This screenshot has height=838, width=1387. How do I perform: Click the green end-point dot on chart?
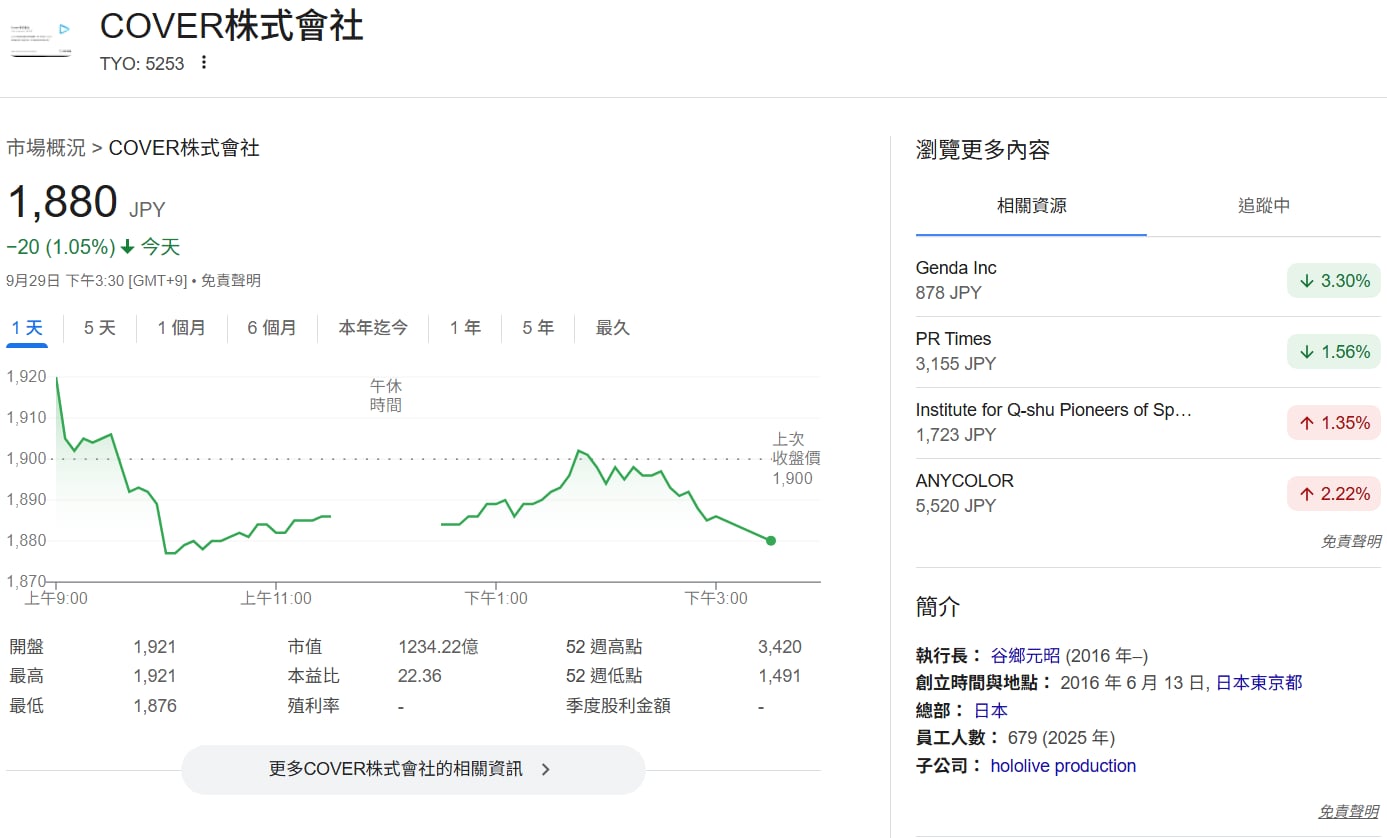pos(771,541)
